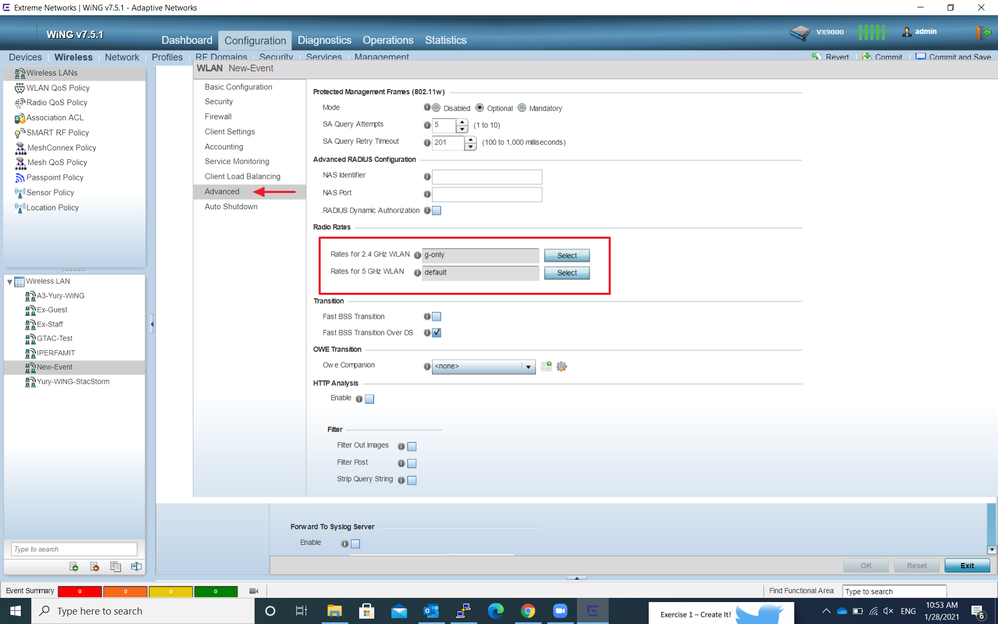
Task: Click Select for 2.4 GHz WLAN rates
Action: [566, 256]
